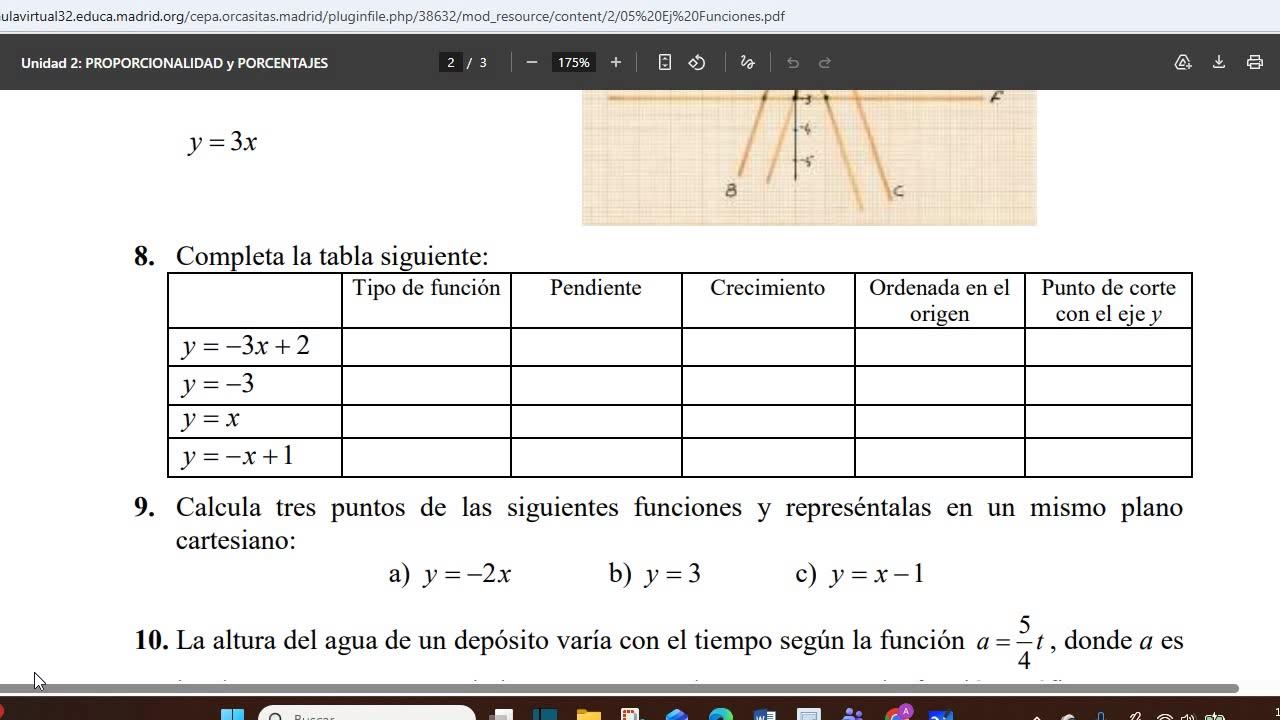Open File Explorer from the taskbar

click(x=588, y=714)
